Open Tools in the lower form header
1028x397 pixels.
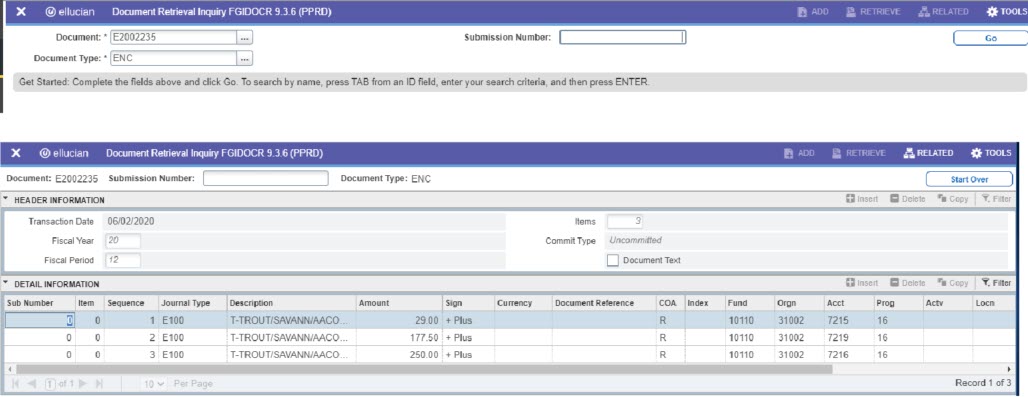tap(991, 153)
